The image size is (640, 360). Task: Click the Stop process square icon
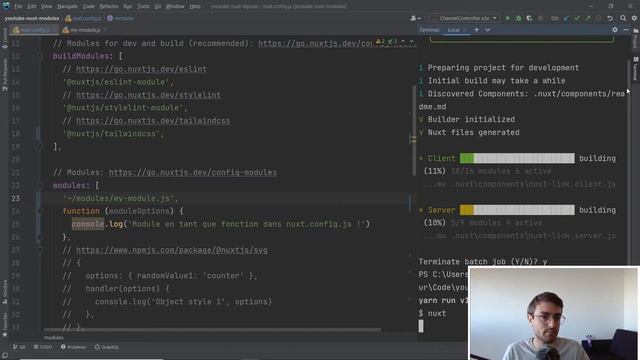coord(540,18)
